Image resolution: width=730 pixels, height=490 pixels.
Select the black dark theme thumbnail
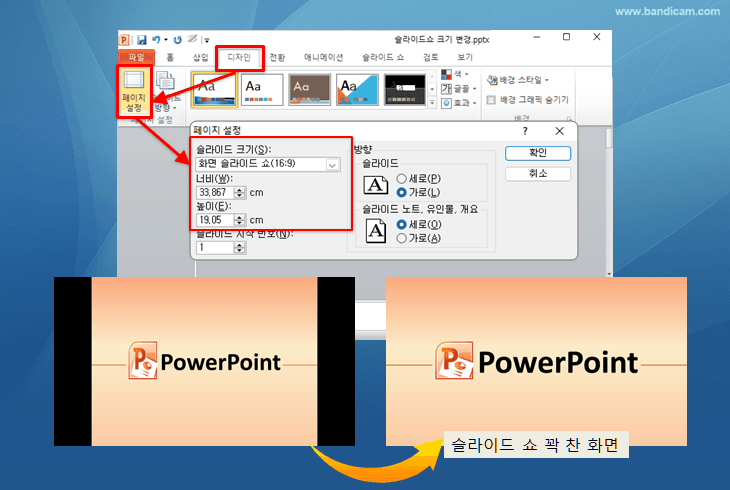coord(405,90)
